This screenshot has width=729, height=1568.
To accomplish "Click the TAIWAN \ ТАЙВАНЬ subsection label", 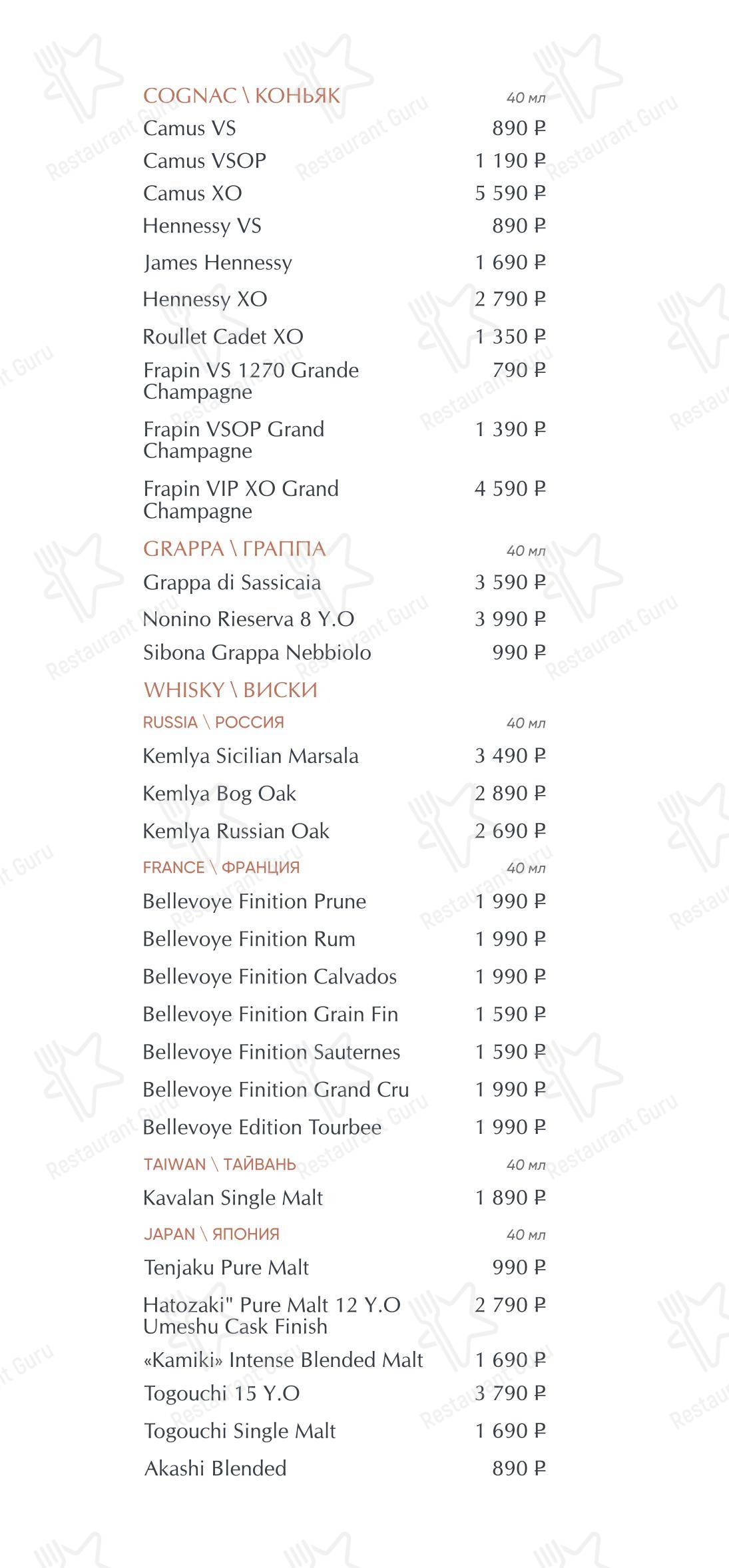I will (220, 1165).
